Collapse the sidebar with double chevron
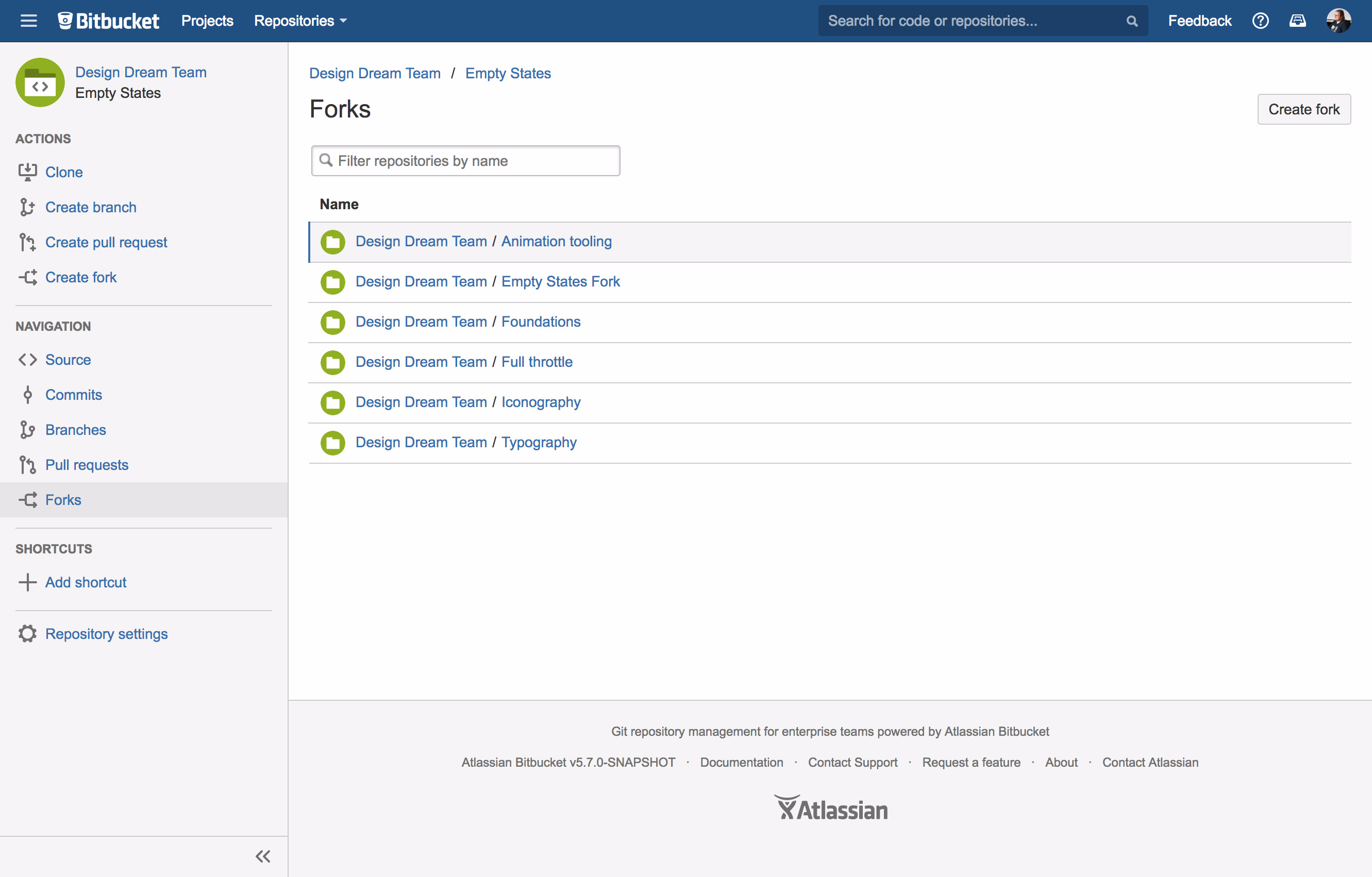The image size is (1372, 877). click(263, 856)
